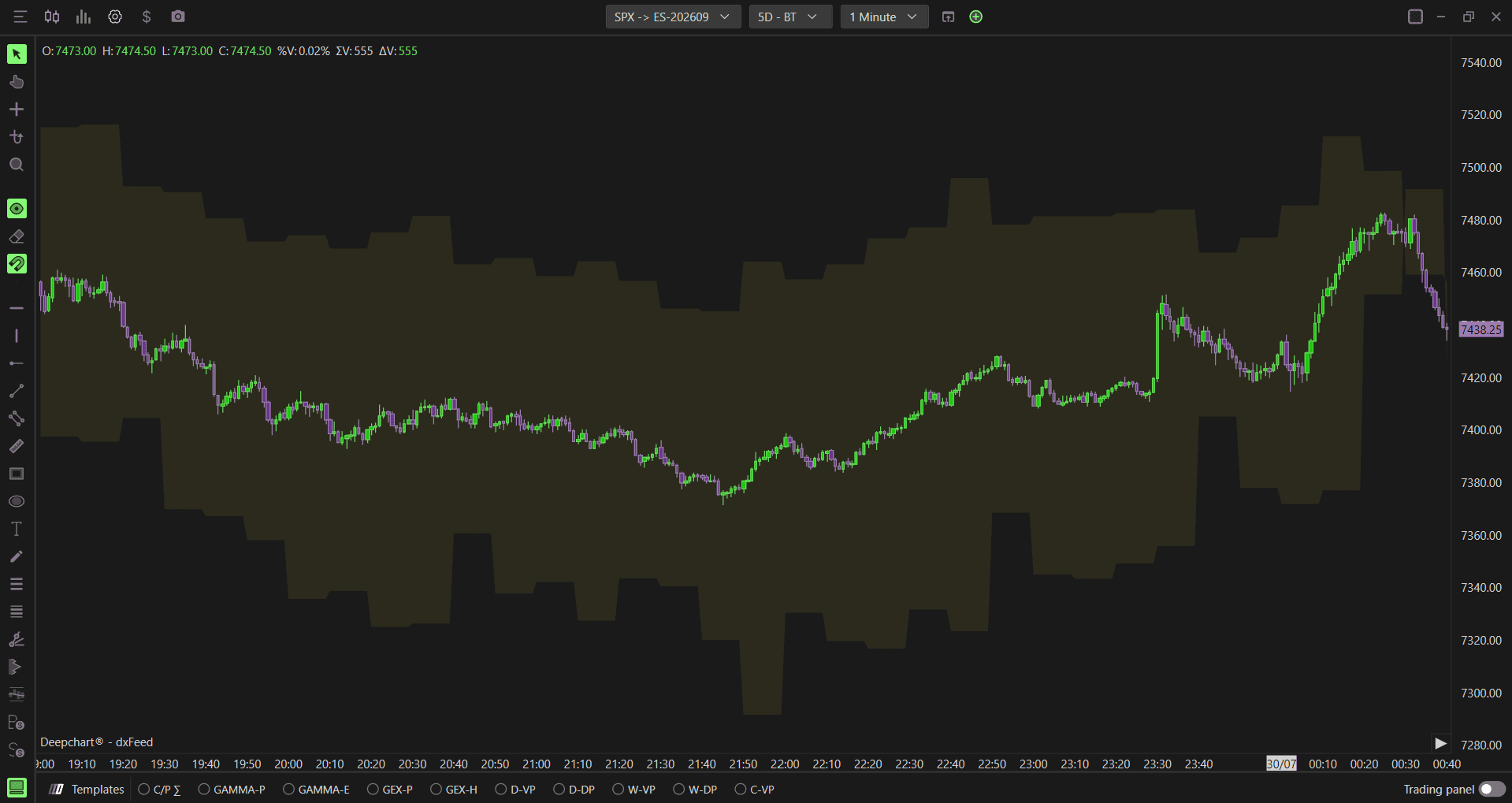1512x803 pixels.
Task: Select the vertical line drawing tool
Action: [17, 336]
